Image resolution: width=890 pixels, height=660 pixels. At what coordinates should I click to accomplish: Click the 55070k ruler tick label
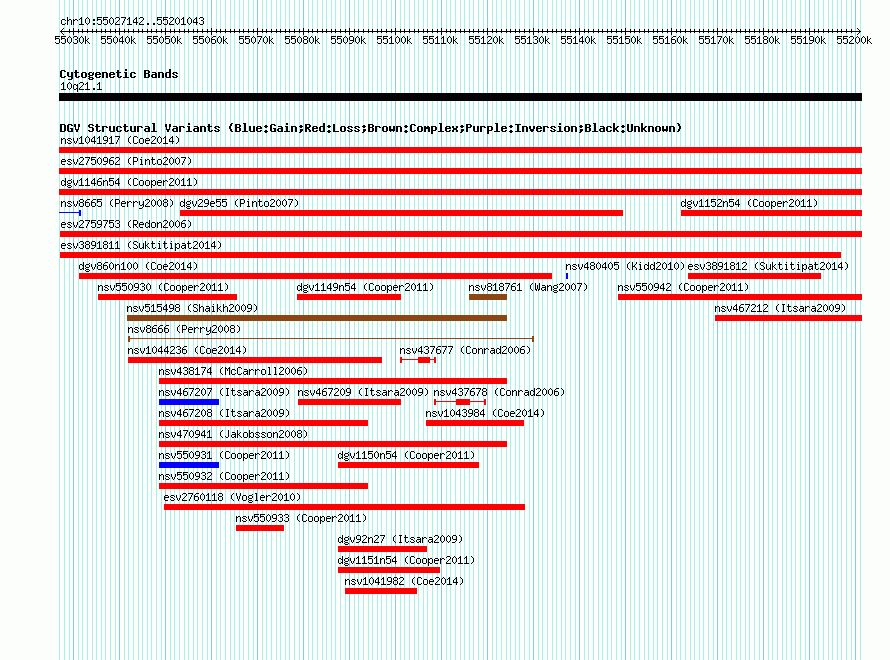[256, 40]
